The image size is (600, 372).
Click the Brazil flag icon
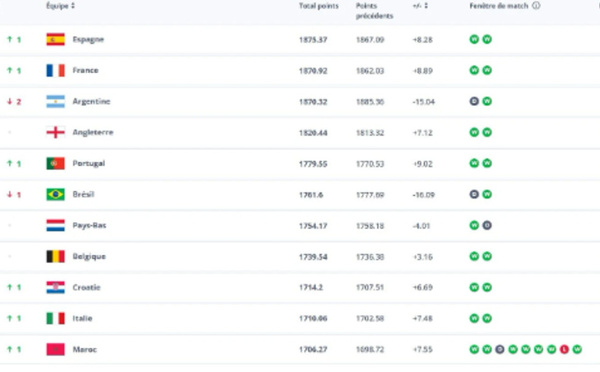click(55, 194)
